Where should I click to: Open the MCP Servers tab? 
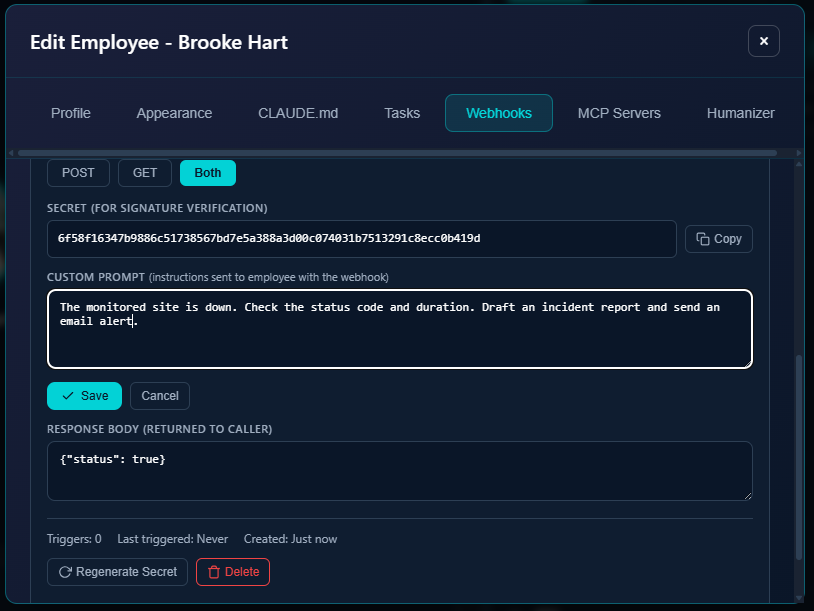[619, 113]
